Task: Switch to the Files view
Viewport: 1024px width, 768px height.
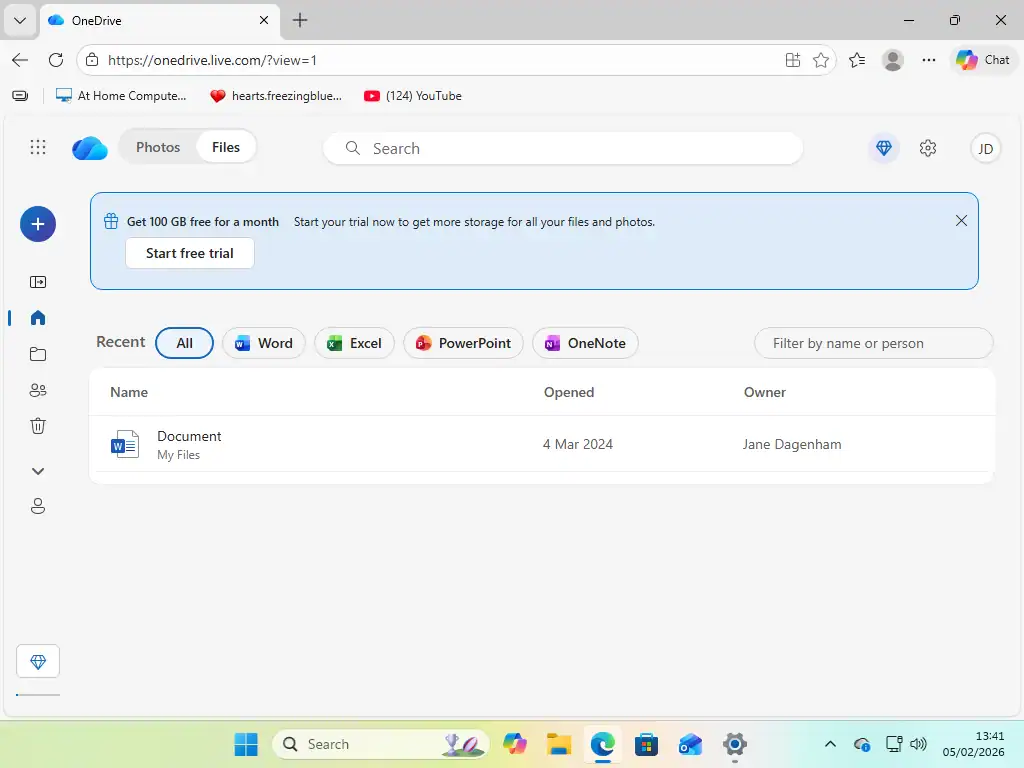Action: pos(225,146)
